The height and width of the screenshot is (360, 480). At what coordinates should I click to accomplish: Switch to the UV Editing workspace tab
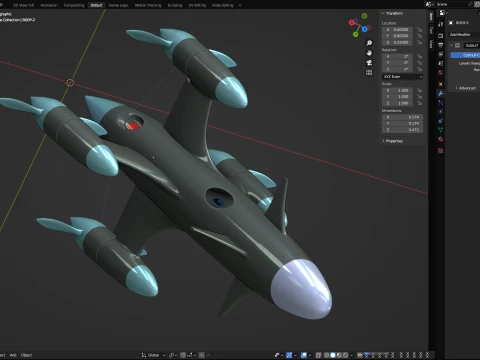click(x=197, y=5)
